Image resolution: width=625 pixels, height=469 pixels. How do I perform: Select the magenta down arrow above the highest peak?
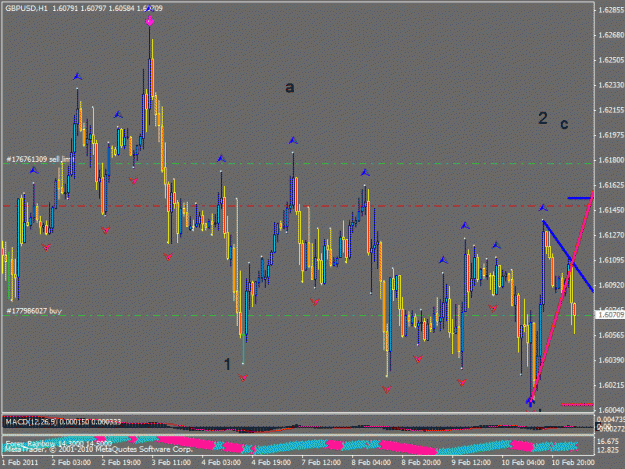click(149, 21)
